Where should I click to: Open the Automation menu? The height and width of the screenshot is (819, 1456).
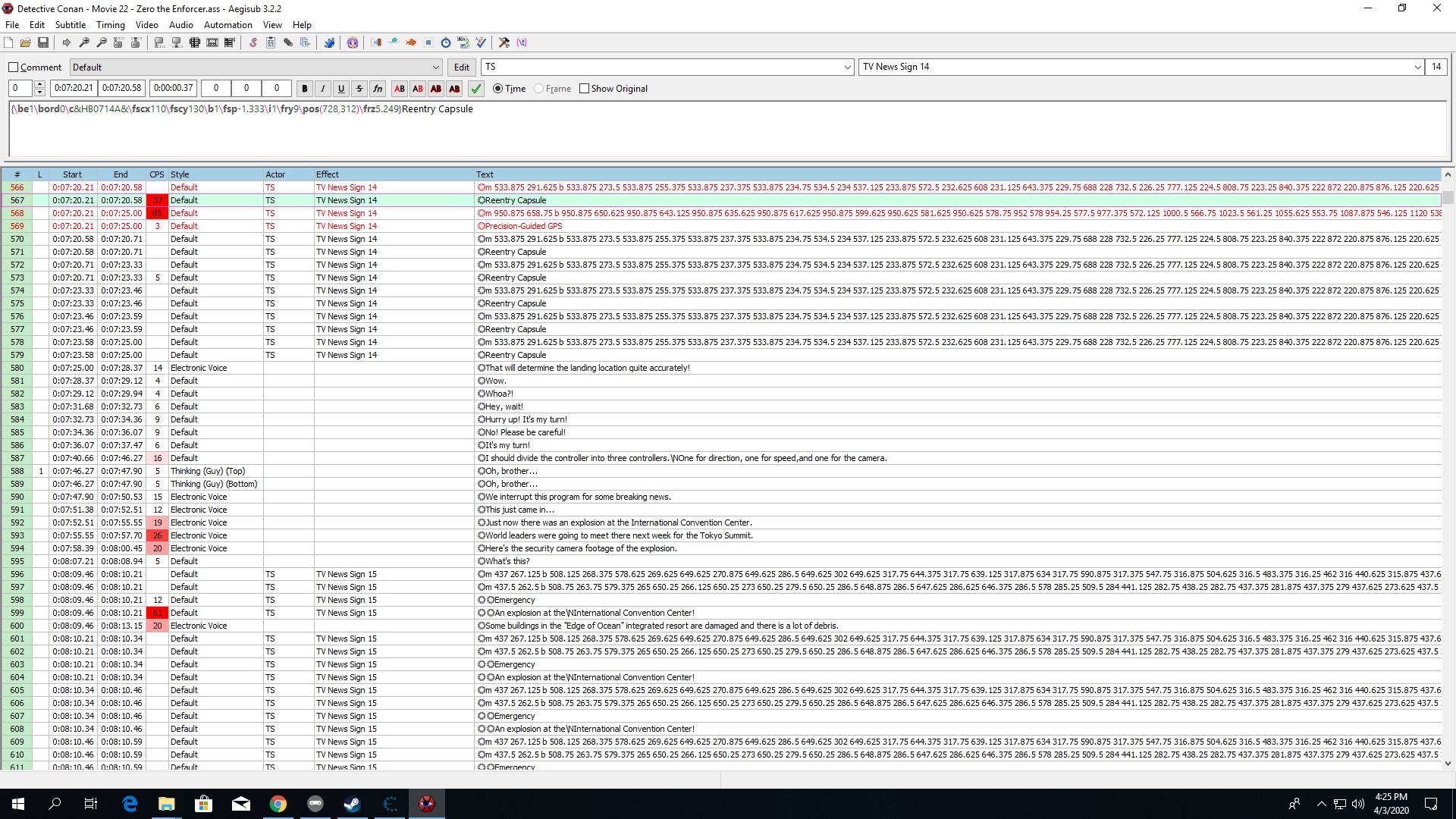227,25
